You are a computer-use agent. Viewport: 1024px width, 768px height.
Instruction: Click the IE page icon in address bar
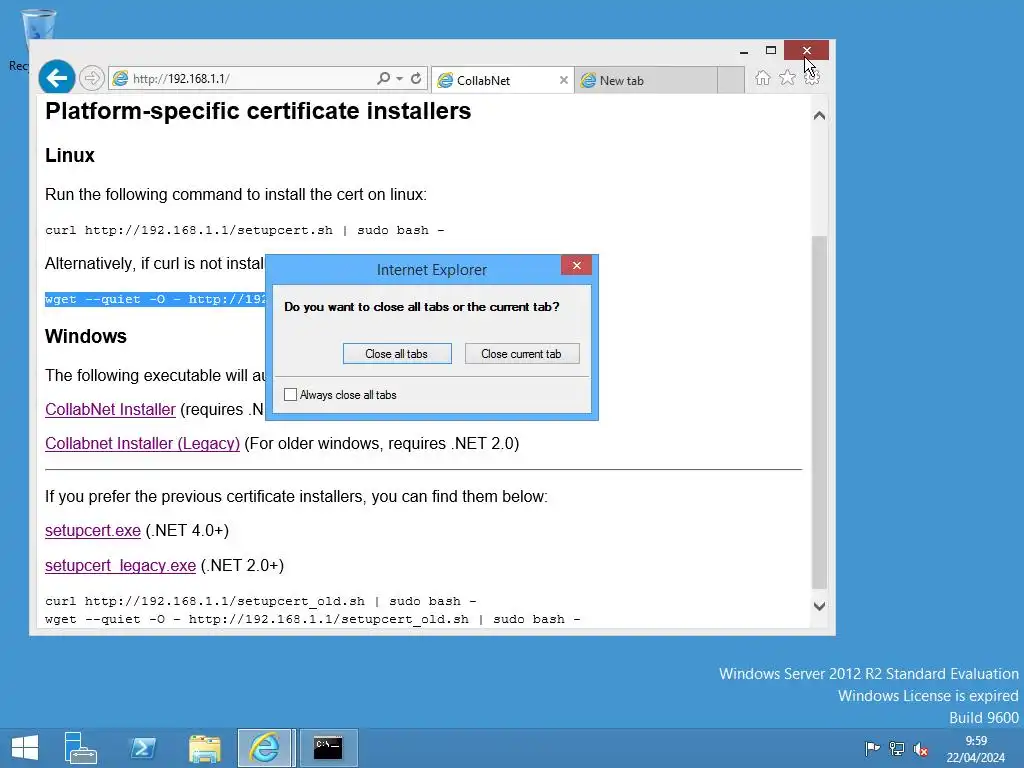[x=120, y=78]
